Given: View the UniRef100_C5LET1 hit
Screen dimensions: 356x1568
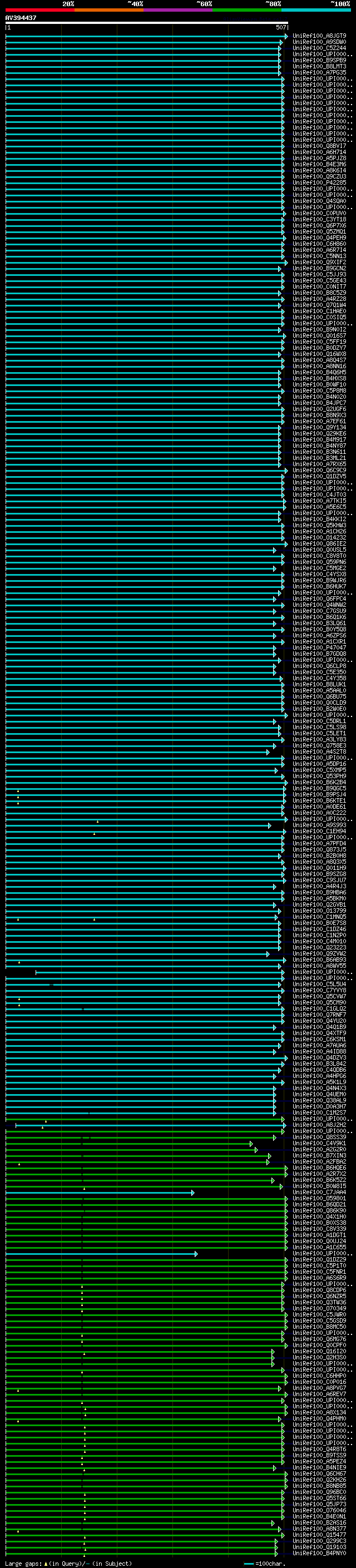Looking at the screenshot, I should pos(319,734).
